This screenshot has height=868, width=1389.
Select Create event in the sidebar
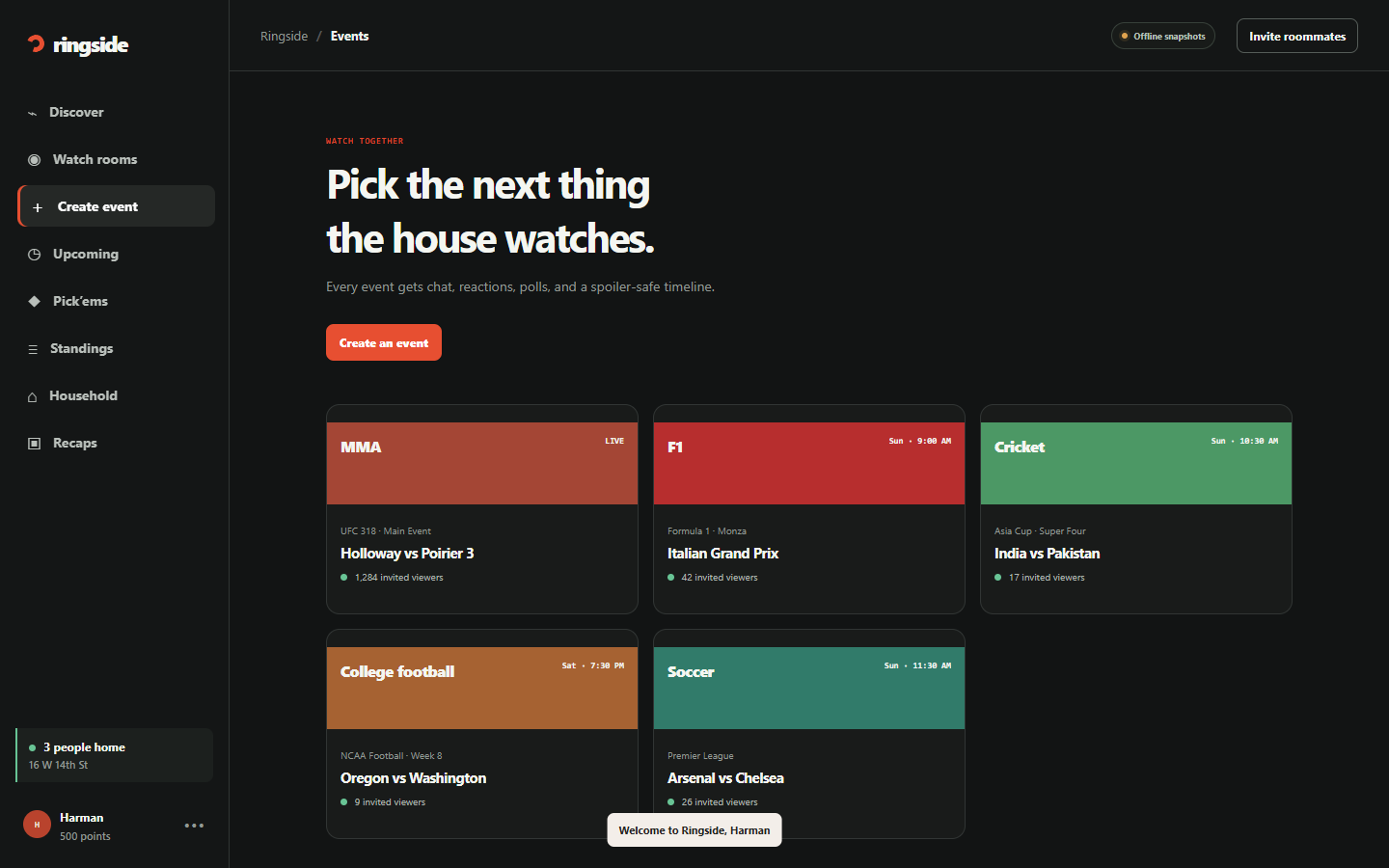116,206
